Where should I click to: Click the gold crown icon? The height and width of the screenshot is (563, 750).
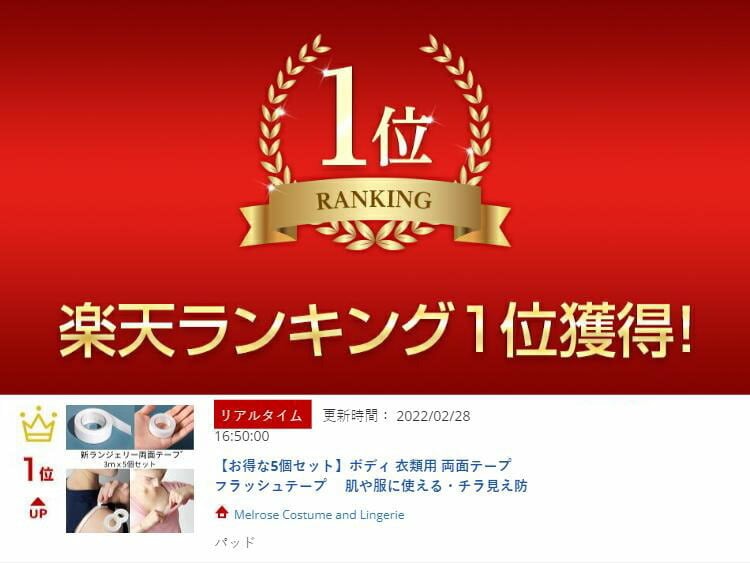[x=38, y=424]
